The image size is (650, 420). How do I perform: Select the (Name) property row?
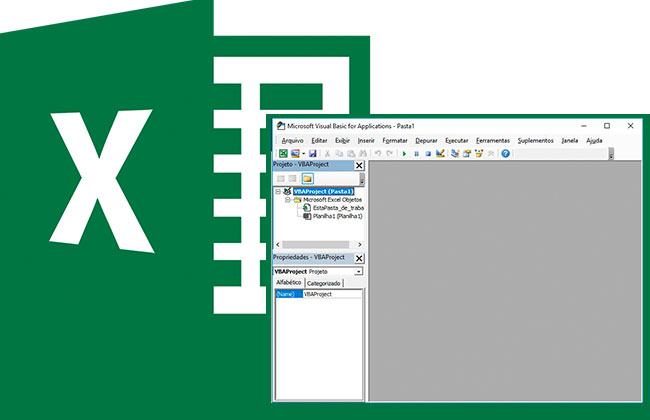point(289,294)
